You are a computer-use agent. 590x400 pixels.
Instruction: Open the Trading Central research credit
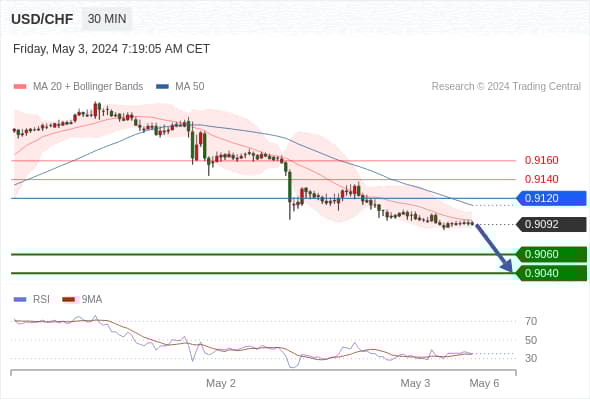pos(506,87)
